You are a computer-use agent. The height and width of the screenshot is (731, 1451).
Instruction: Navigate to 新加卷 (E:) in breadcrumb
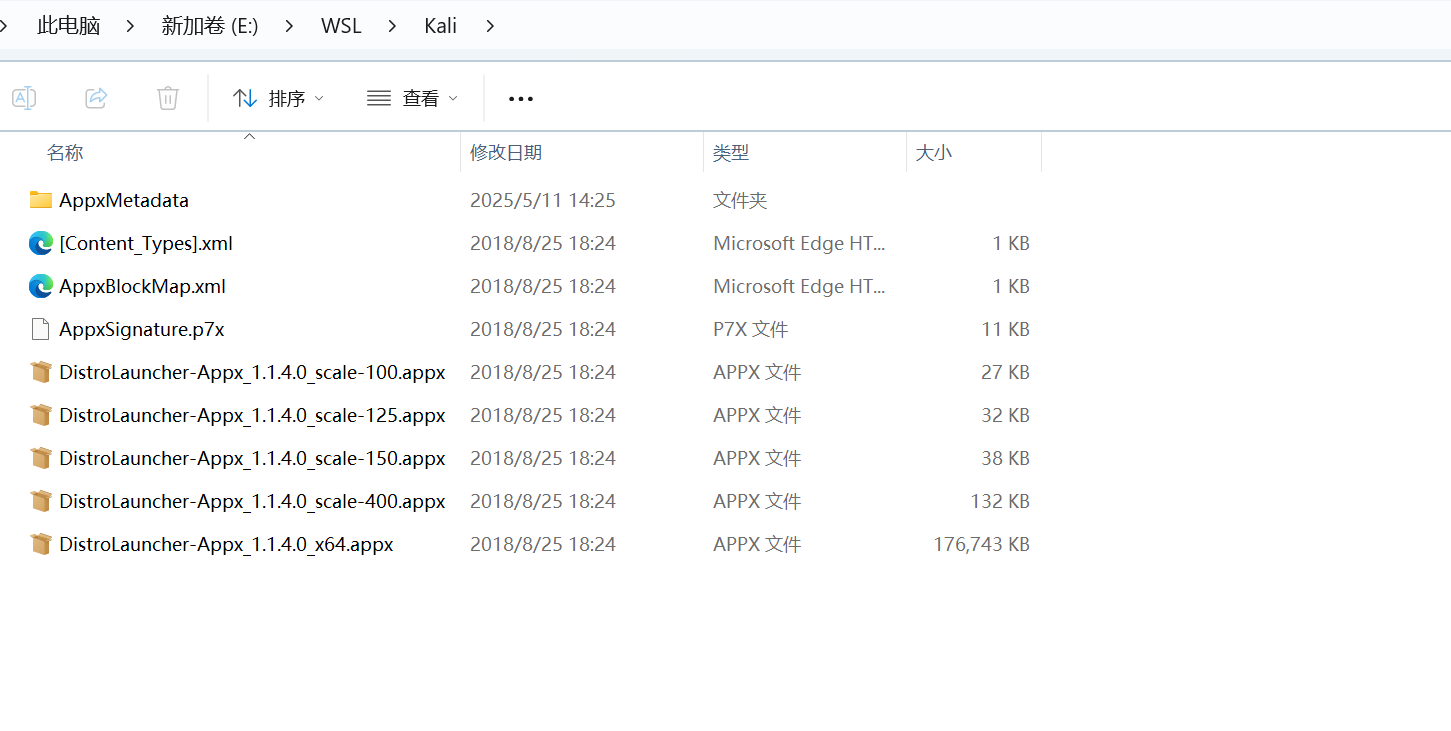click(x=210, y=26)
